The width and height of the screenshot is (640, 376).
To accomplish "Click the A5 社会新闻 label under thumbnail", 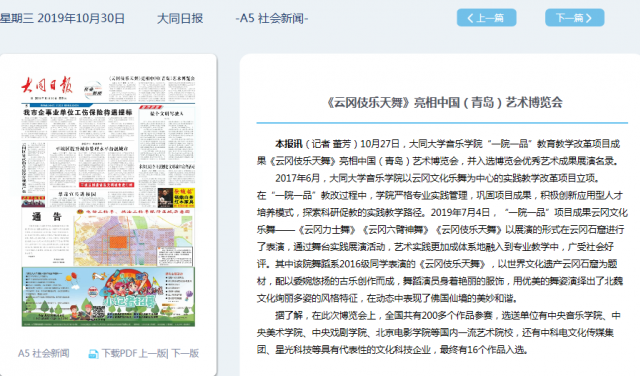I will [x=43, y=353].
